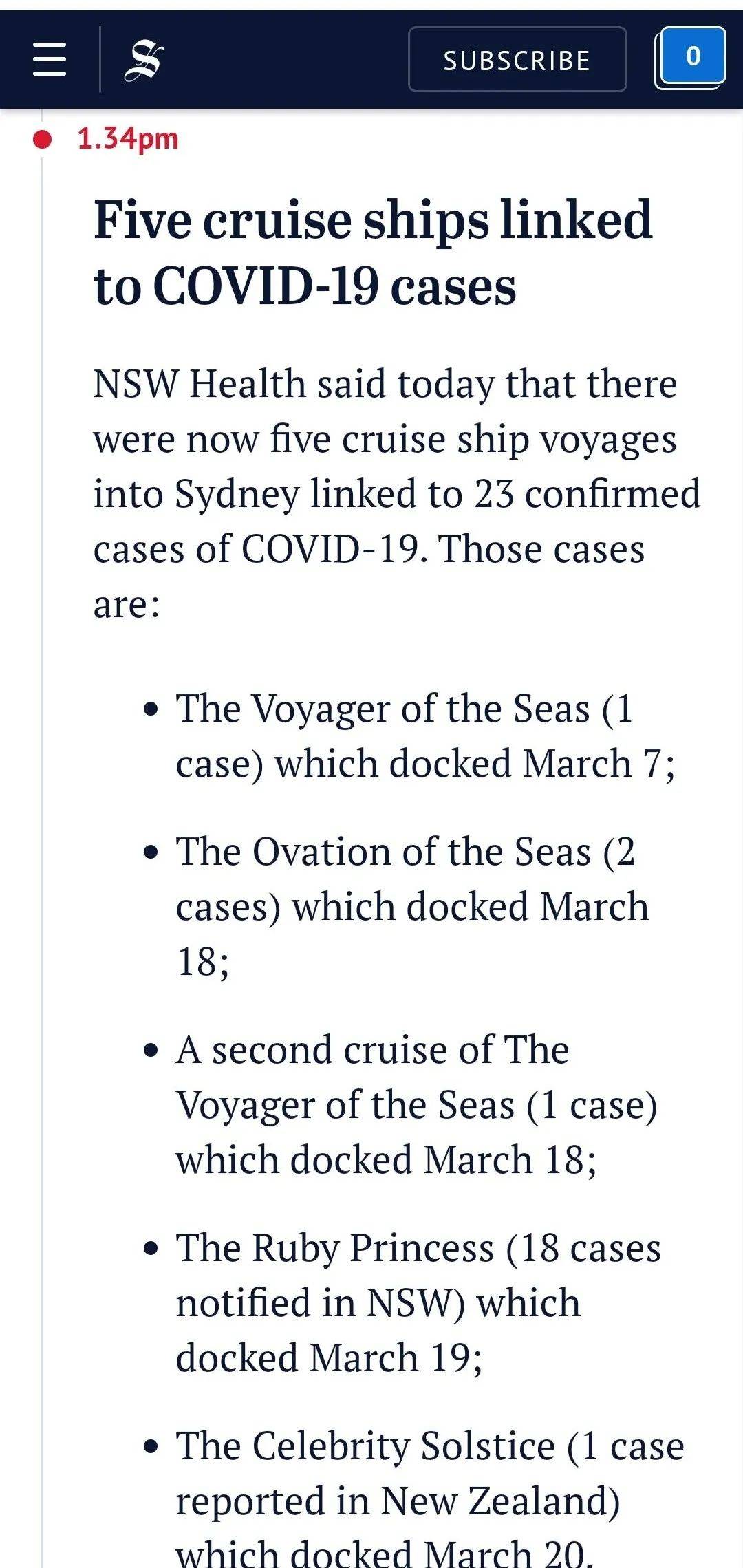743x1568 pixels.
Task: Select the paragraph beginning 'NSW Health said today'
Action: 397,494
